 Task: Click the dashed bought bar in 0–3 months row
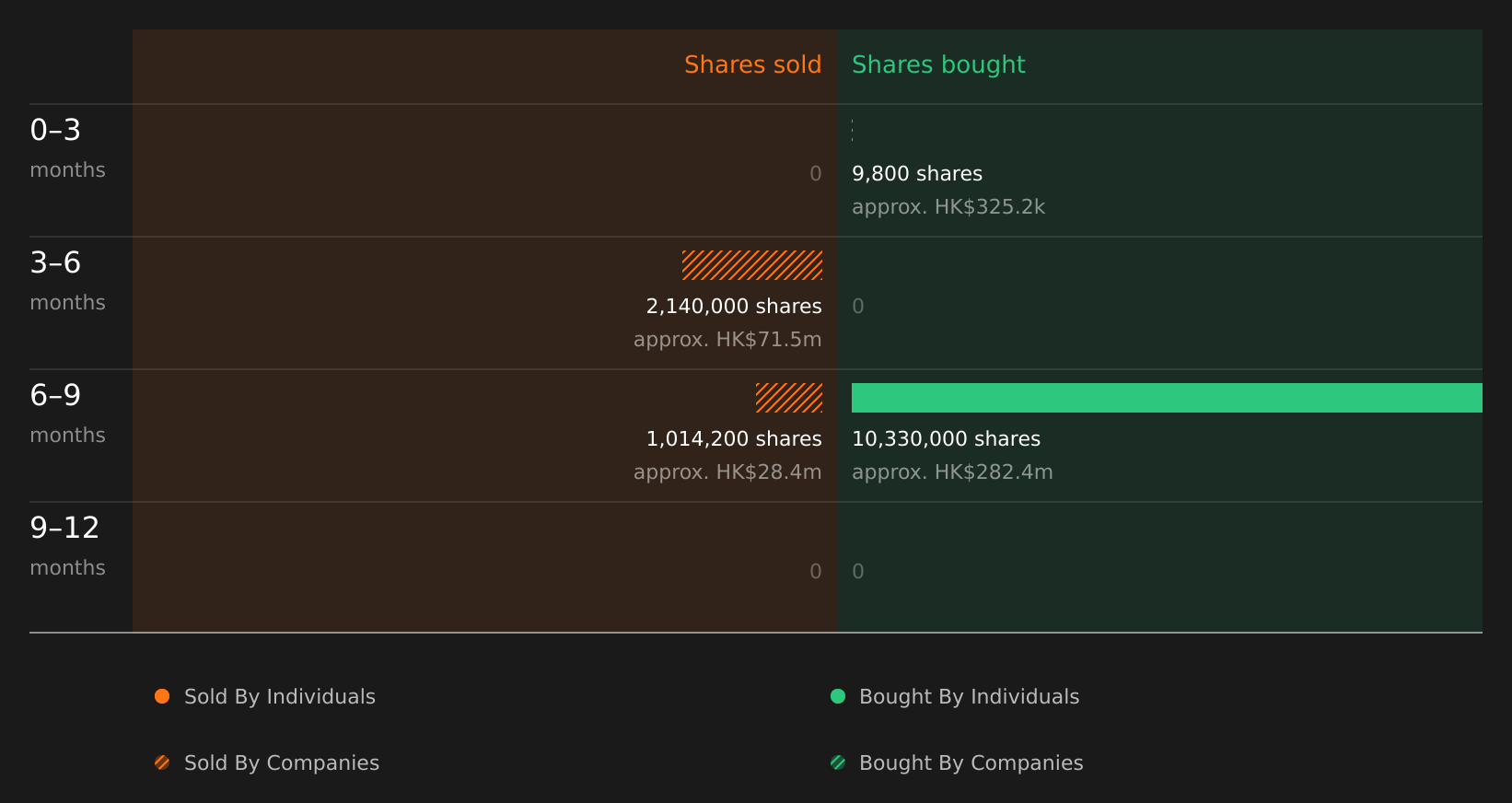point(853,132)
